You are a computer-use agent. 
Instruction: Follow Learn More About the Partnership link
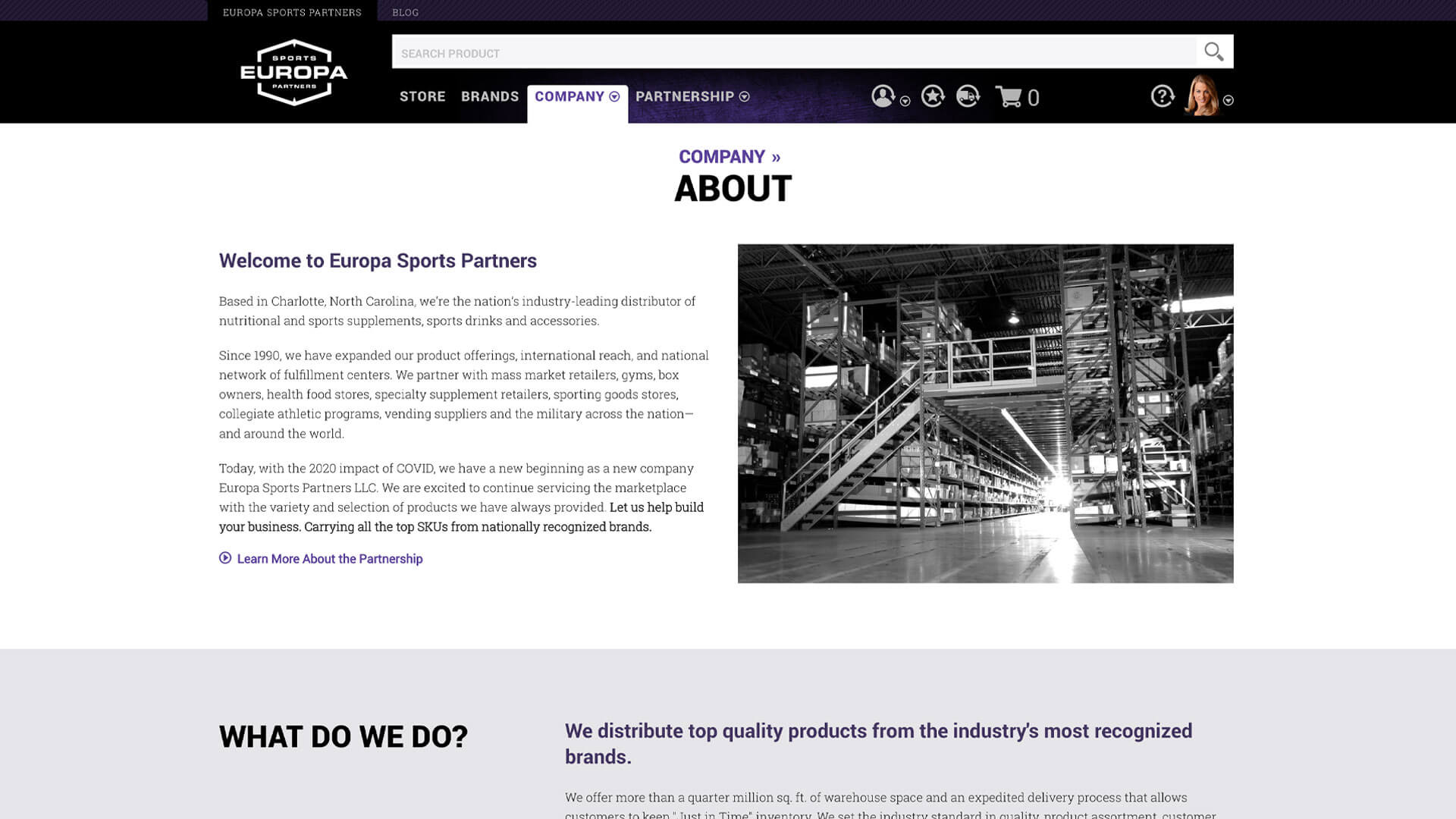330,559
